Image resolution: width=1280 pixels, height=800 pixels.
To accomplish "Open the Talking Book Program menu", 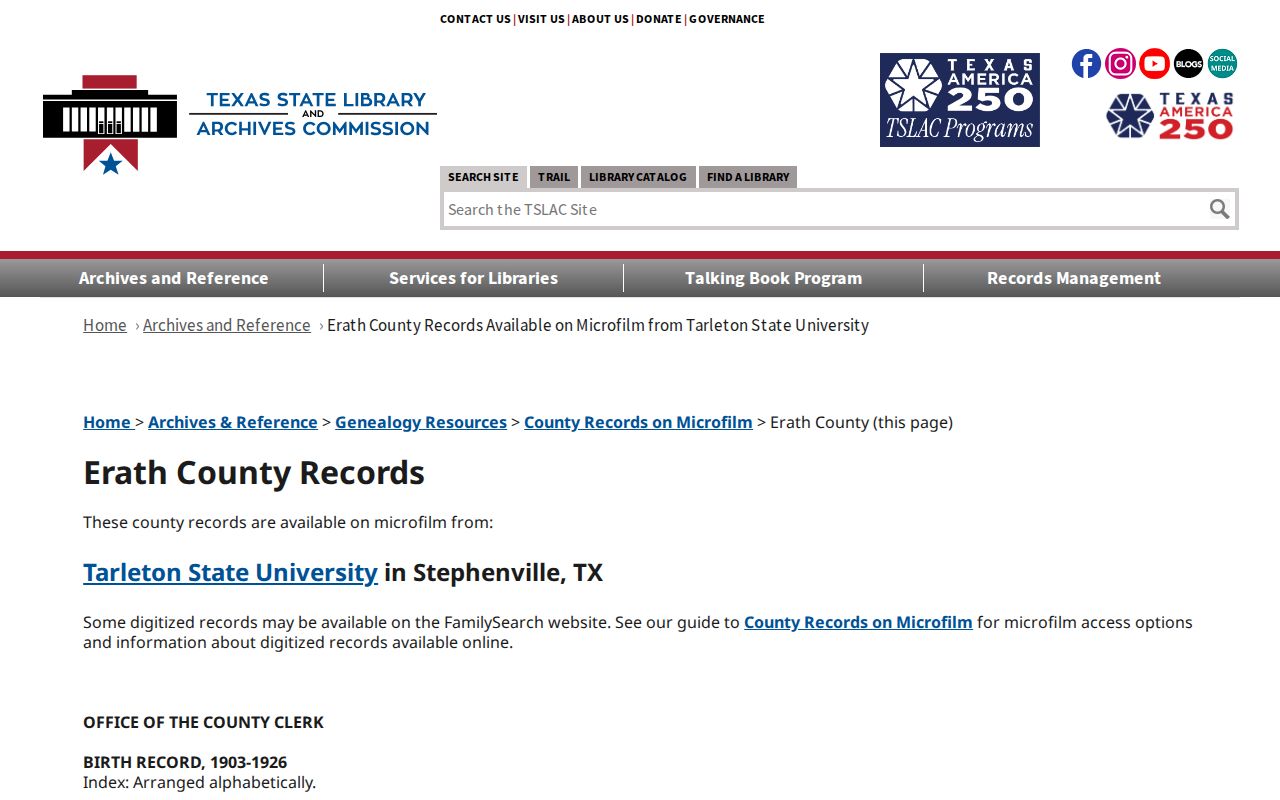I will click(774, 278).
